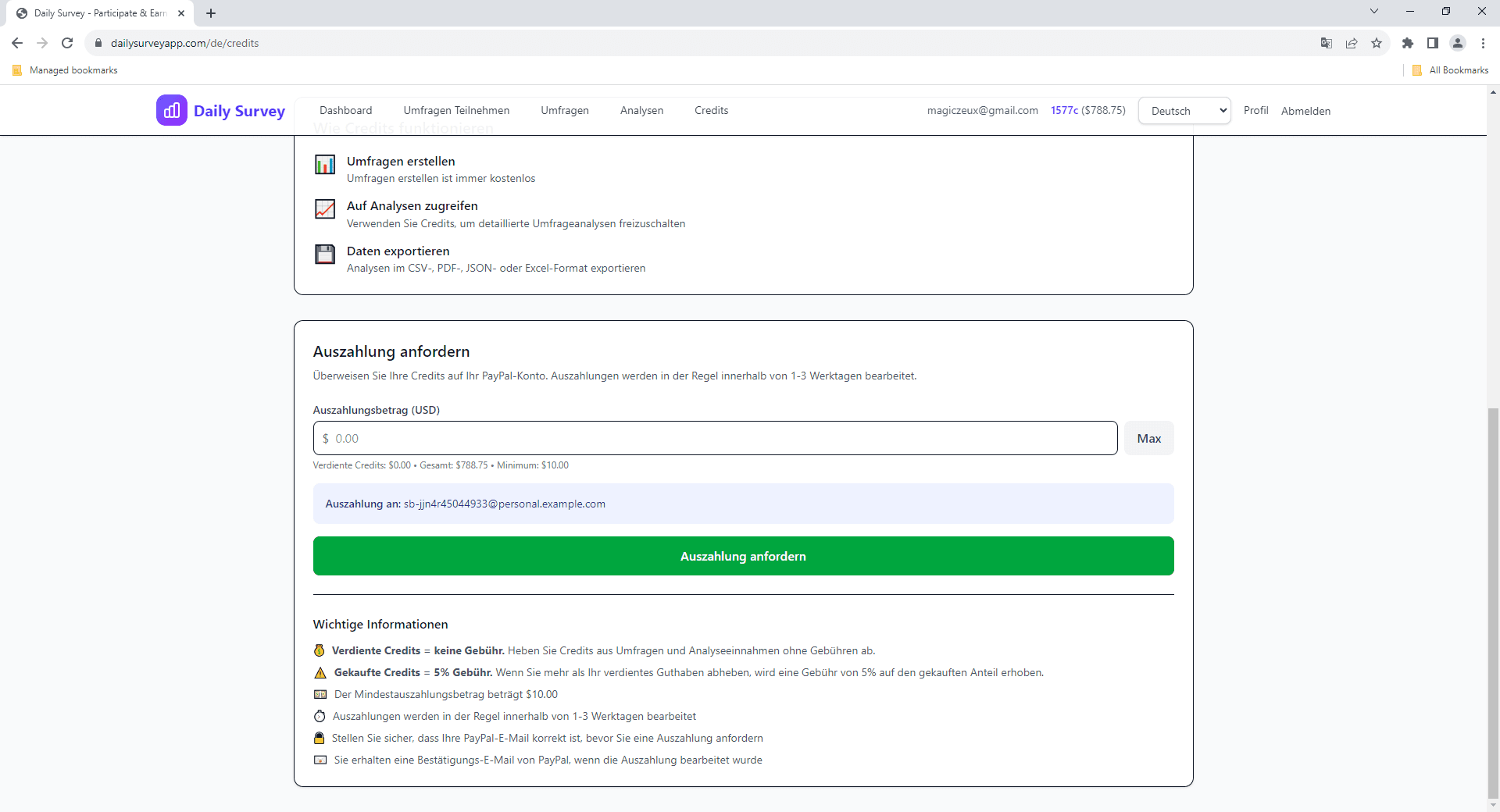
Task: Bookmark this page with the star icon
Action: (x=1377, y=43)
